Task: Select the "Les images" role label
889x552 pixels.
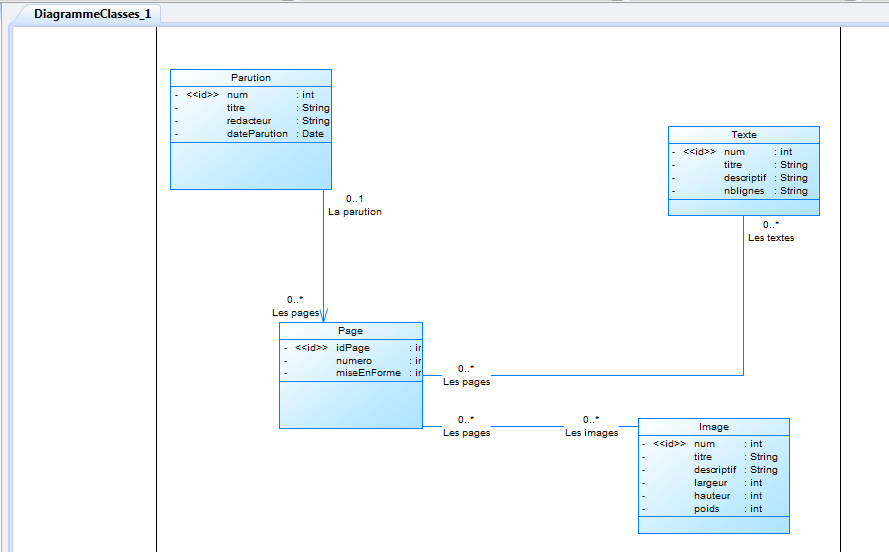Action: click(x=591, y=433)
